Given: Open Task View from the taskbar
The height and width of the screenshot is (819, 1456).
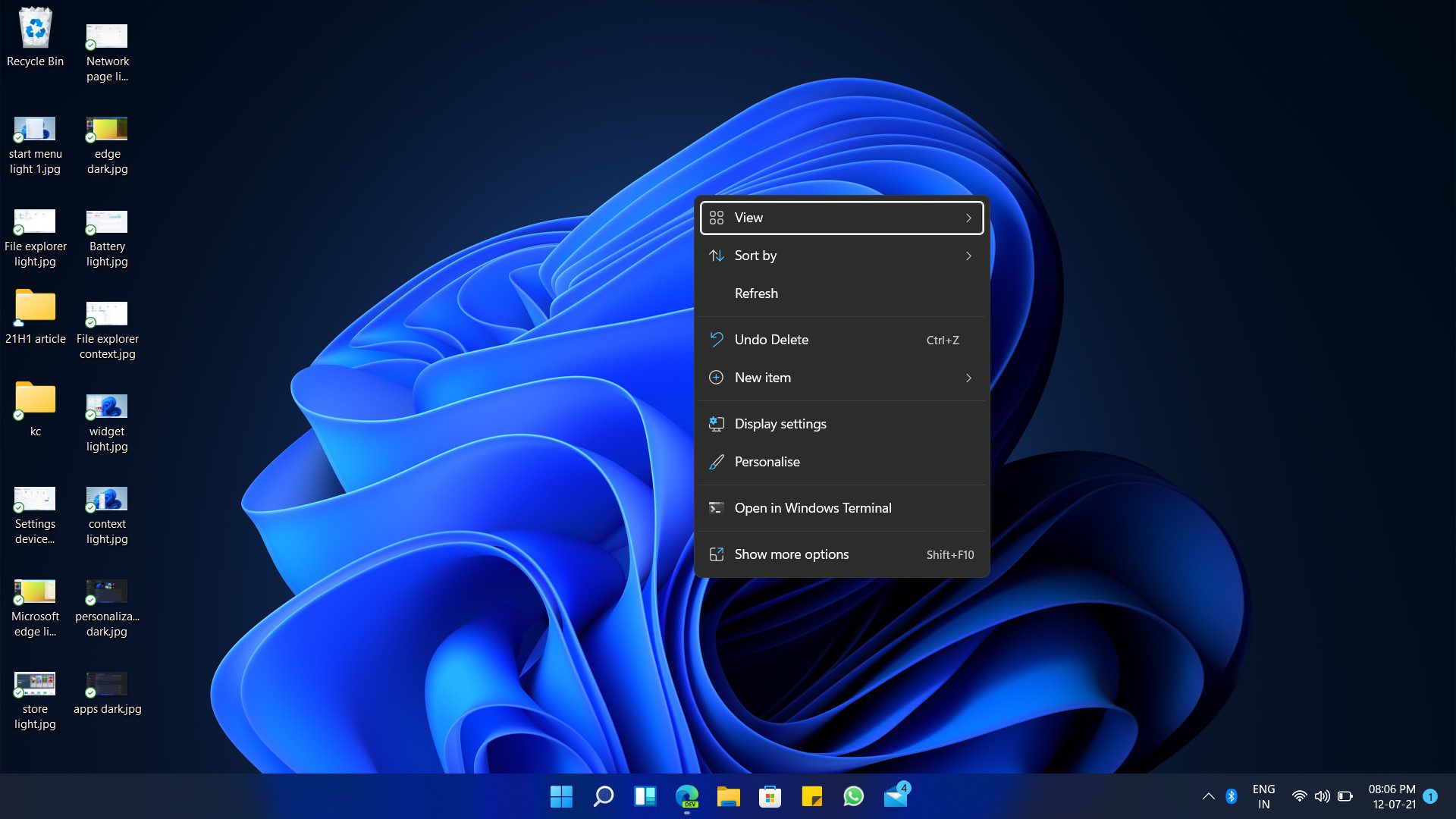Looking at the screenshot, I should tap(645, 795).
